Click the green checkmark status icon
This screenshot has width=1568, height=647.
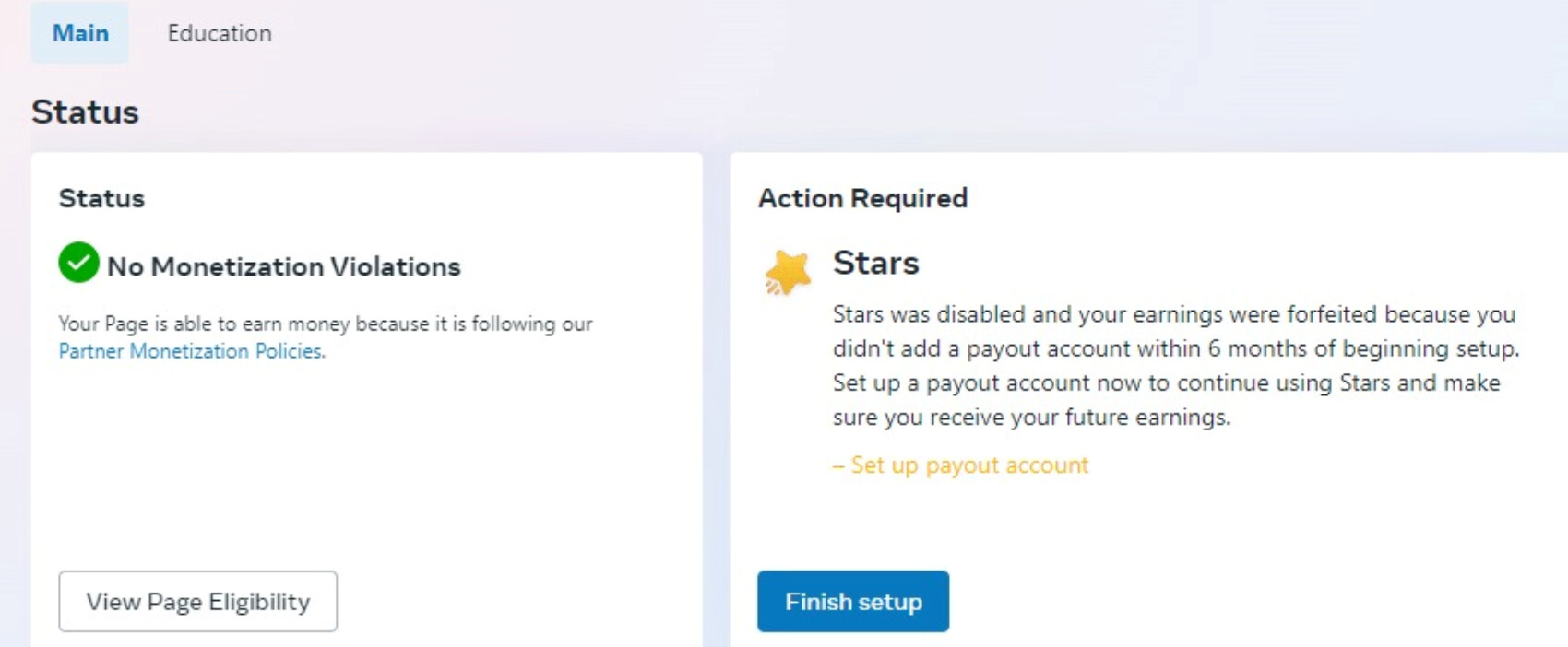[78, 263]
